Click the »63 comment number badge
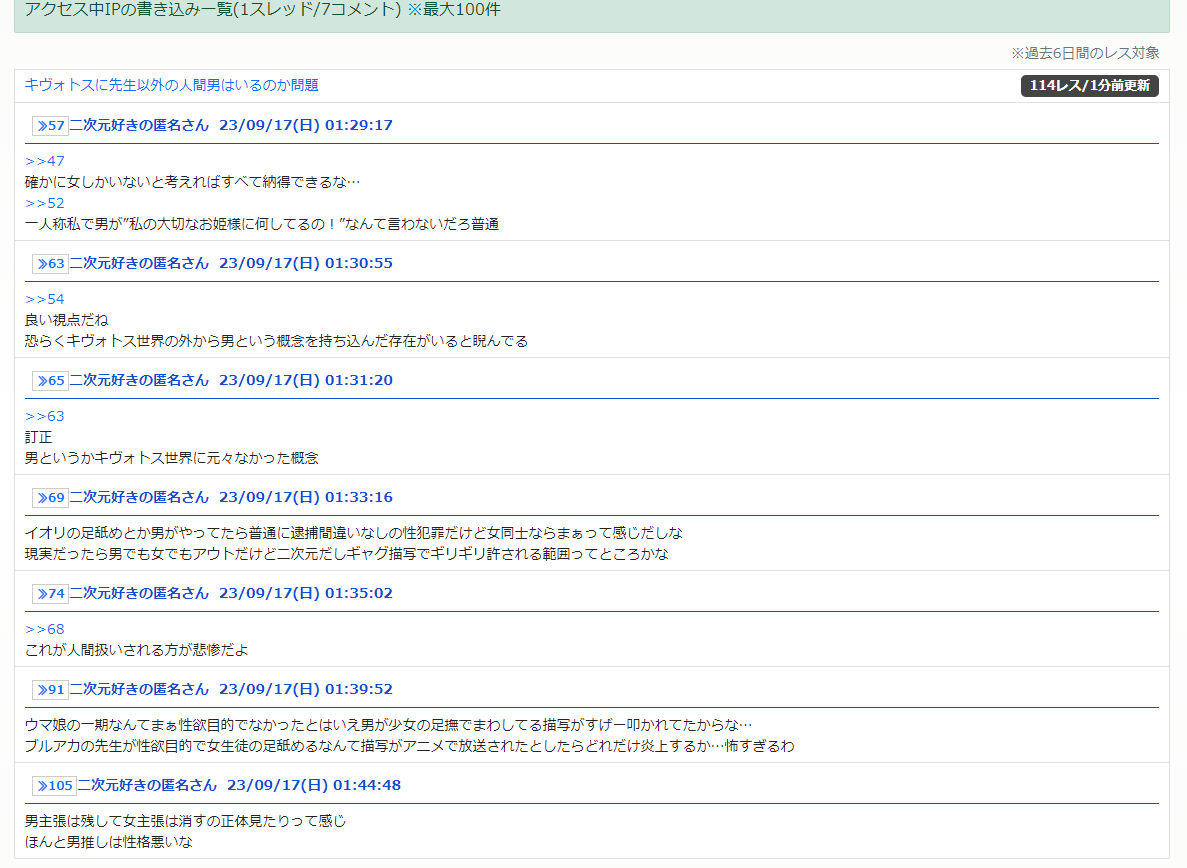The height and width of the screenshot is (868, 1187). [x=50, y=264]
